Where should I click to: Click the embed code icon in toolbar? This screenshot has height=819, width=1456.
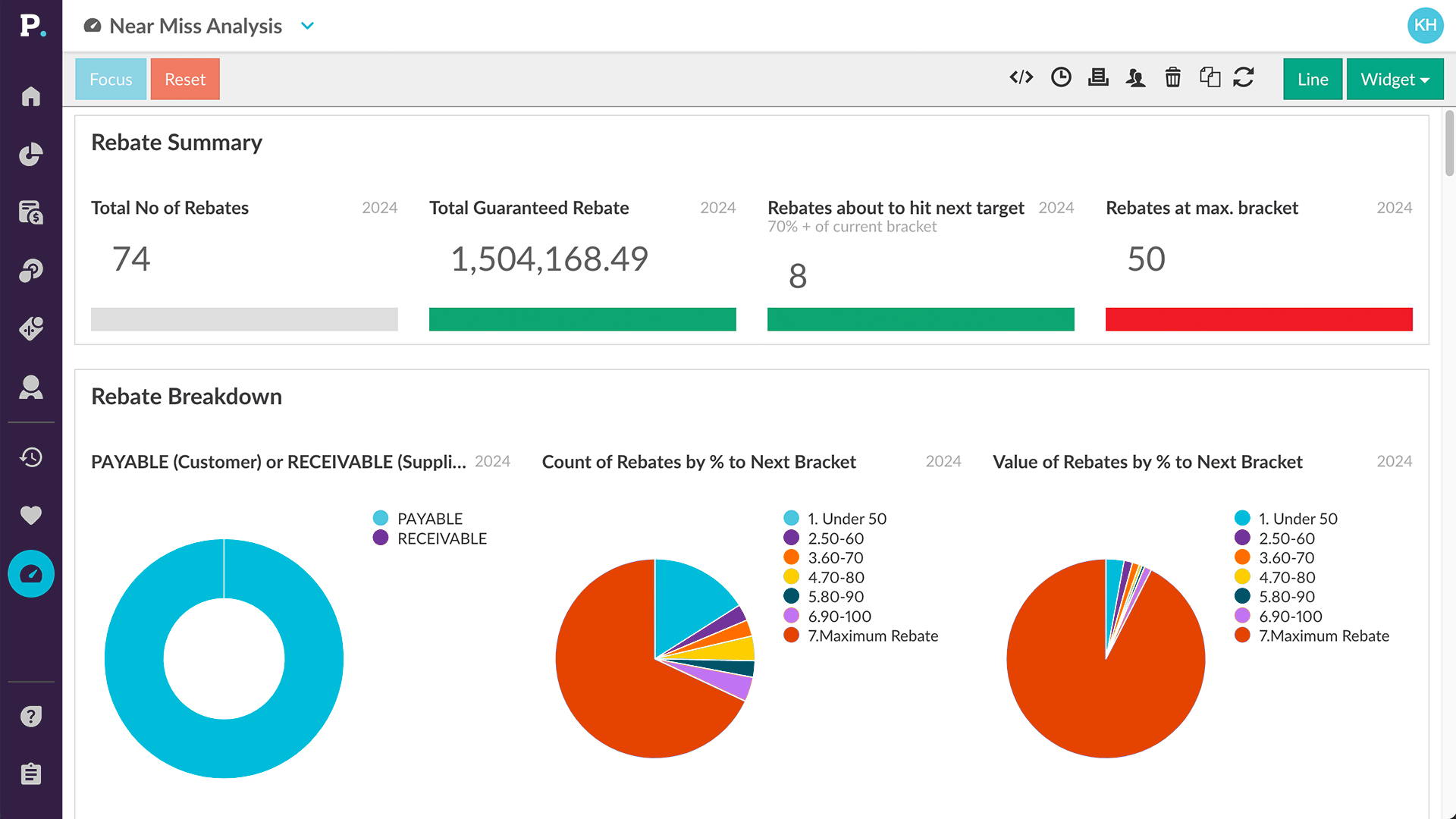pos(1021,77)
